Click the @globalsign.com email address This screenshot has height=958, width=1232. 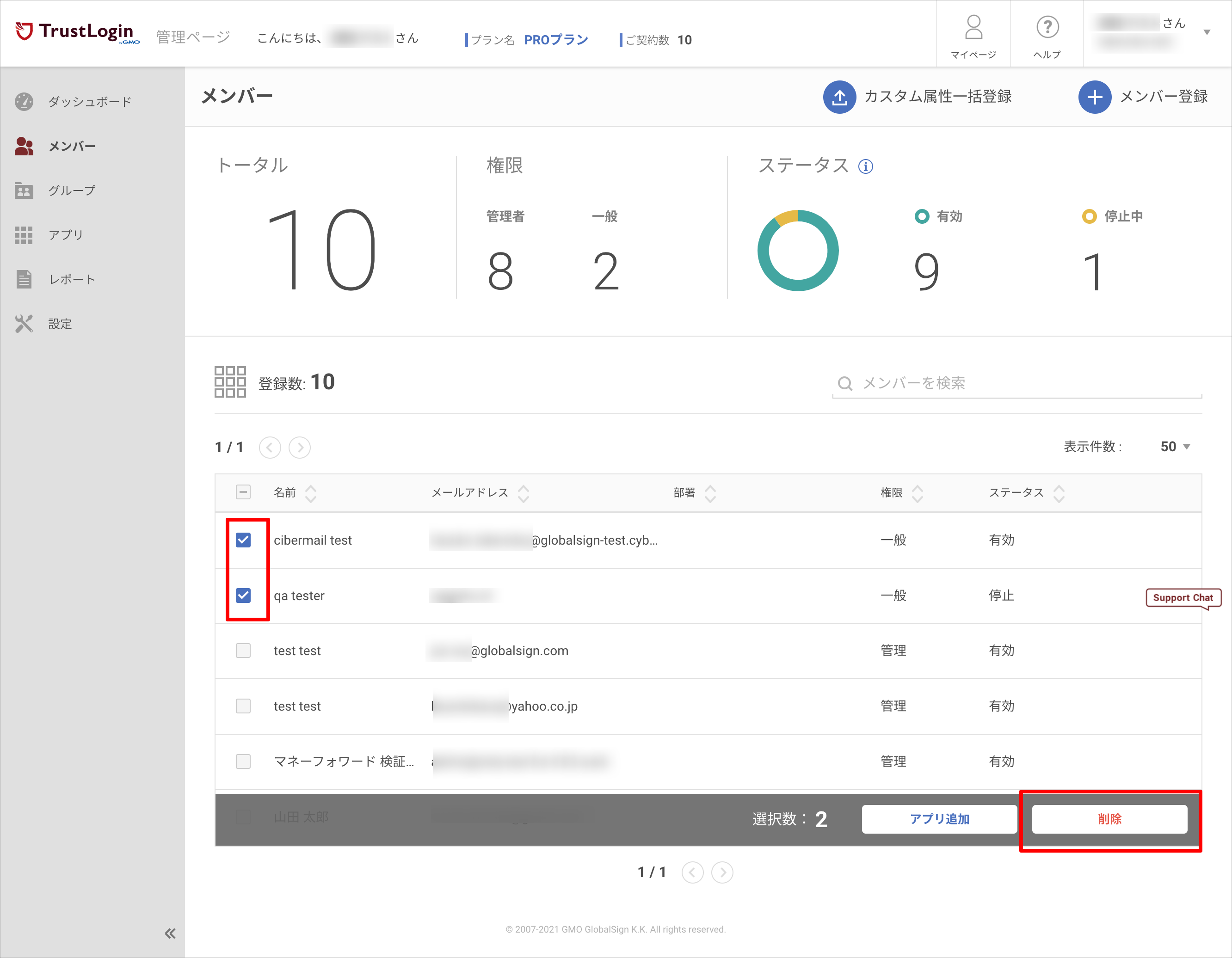[x=519, y=651]
